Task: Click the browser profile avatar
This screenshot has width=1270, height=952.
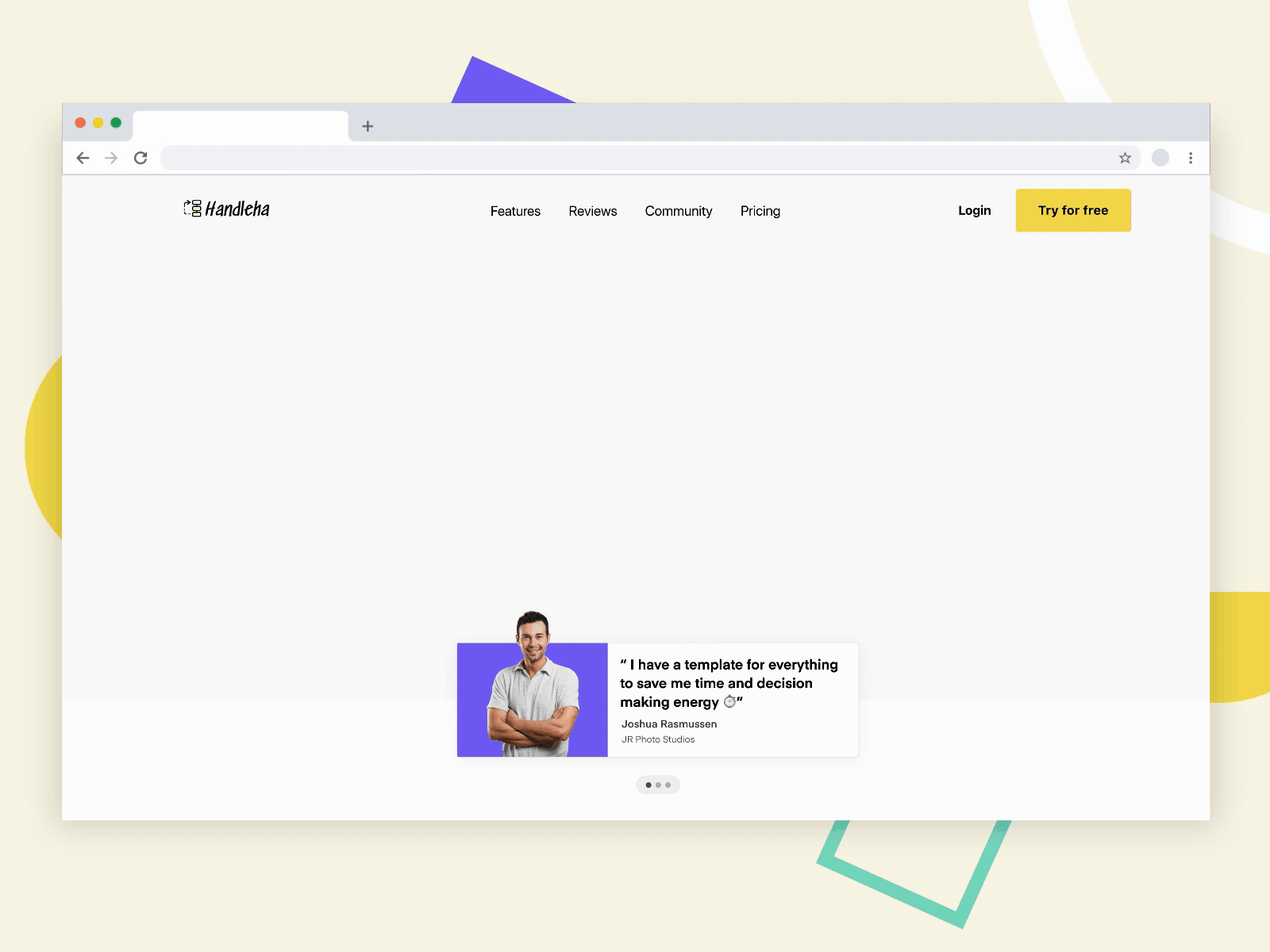Action: pos(1160,158)
